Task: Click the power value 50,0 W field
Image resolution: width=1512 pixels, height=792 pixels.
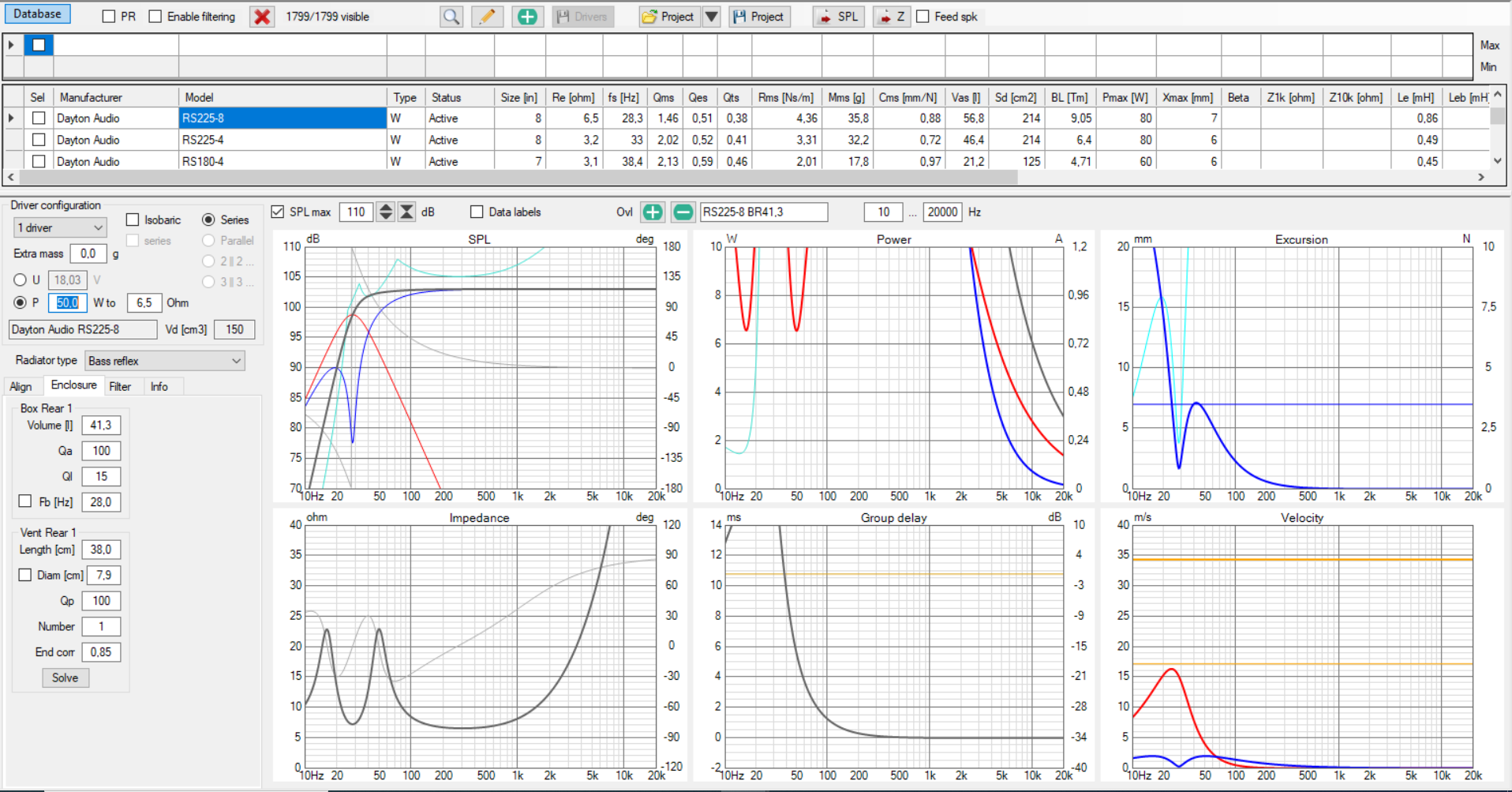Action: click(67, 302)
